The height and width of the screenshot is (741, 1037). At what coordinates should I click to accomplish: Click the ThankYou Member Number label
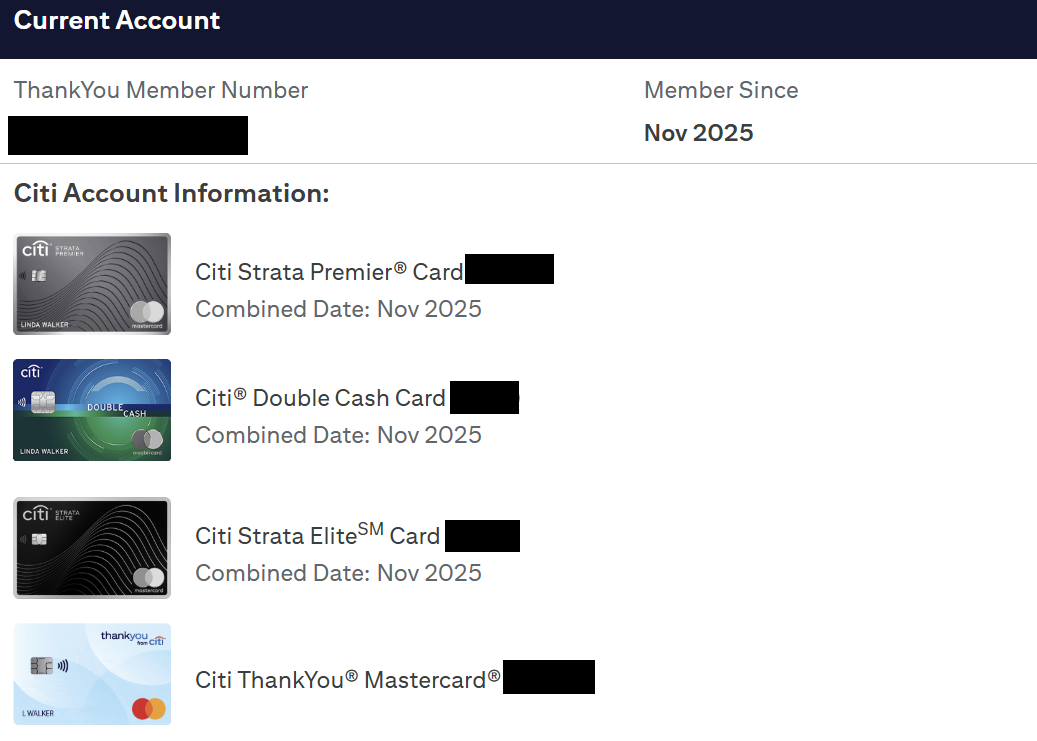point(161,90)
